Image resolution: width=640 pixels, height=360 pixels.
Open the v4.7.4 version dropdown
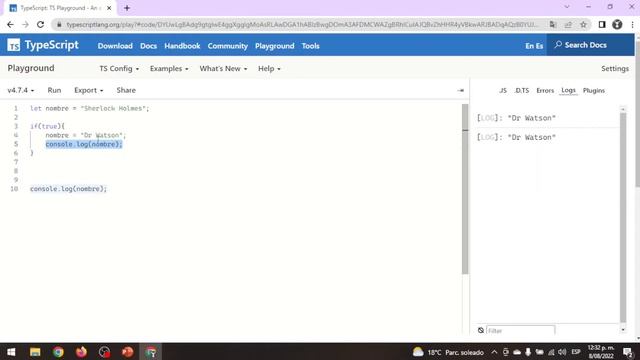coord(21,90)
